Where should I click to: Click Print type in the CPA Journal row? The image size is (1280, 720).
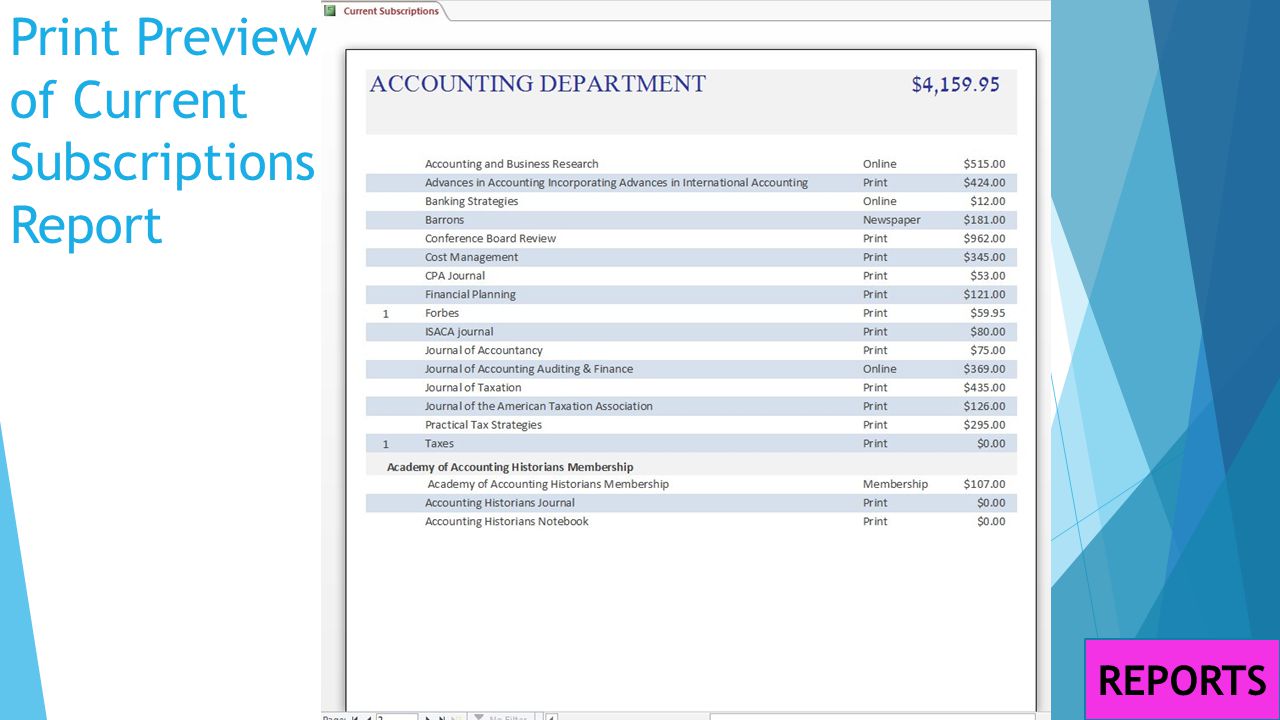click(x=874, y=276)
